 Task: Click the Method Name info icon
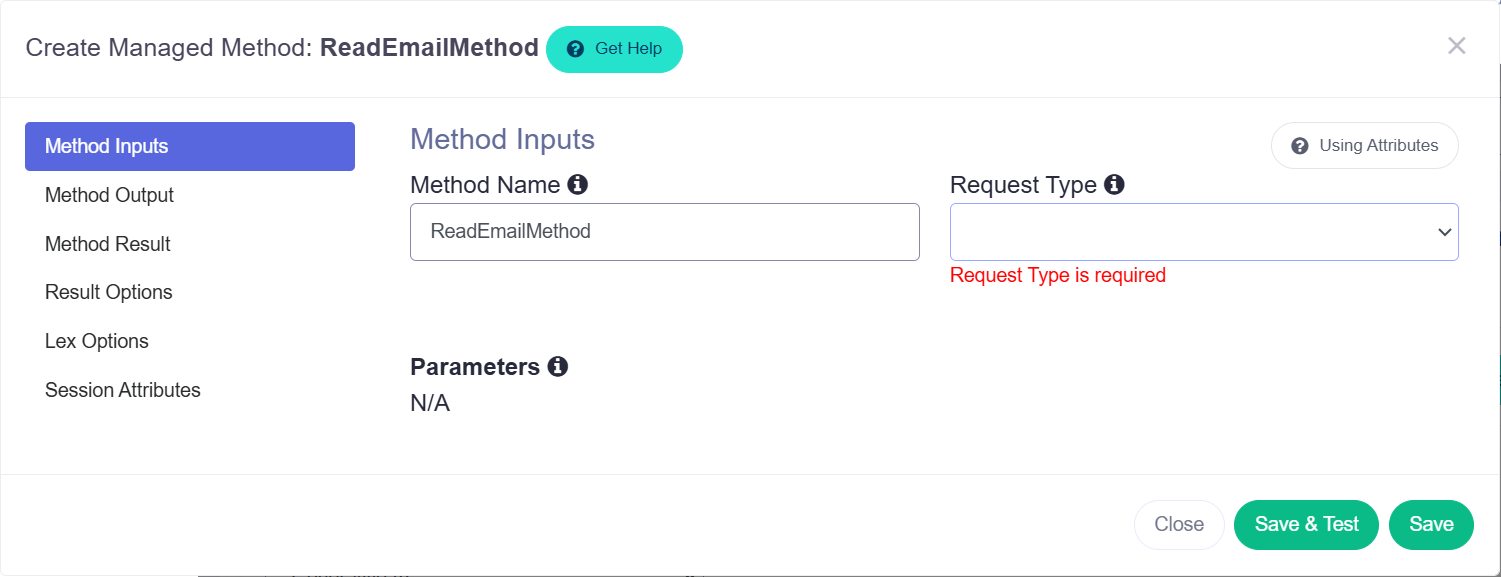577,185
